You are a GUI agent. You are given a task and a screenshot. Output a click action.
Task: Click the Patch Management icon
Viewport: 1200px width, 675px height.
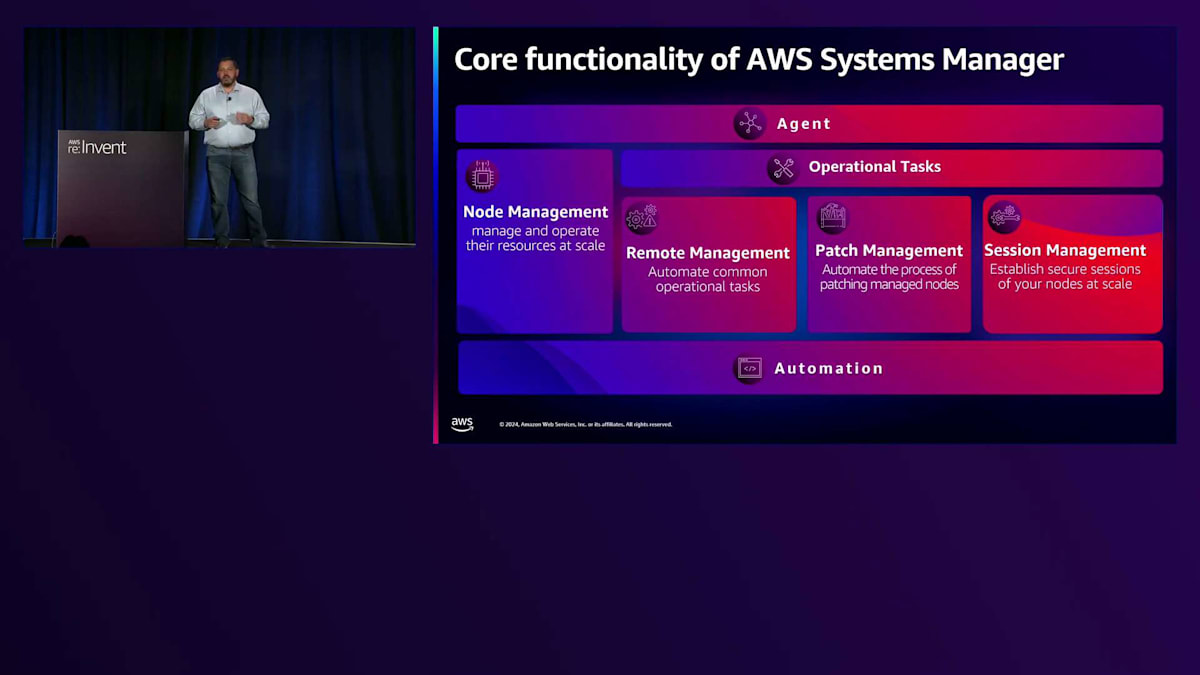pos(832,217)
